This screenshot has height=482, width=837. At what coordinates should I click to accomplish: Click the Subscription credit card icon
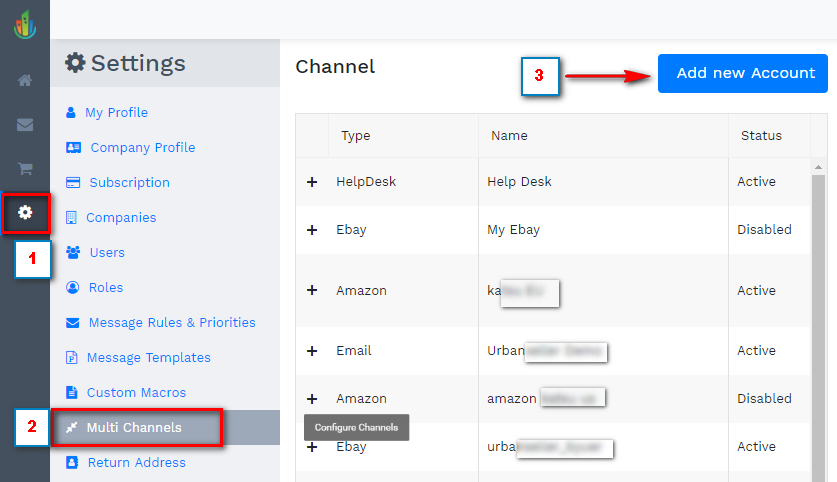(x=73, y=183)
